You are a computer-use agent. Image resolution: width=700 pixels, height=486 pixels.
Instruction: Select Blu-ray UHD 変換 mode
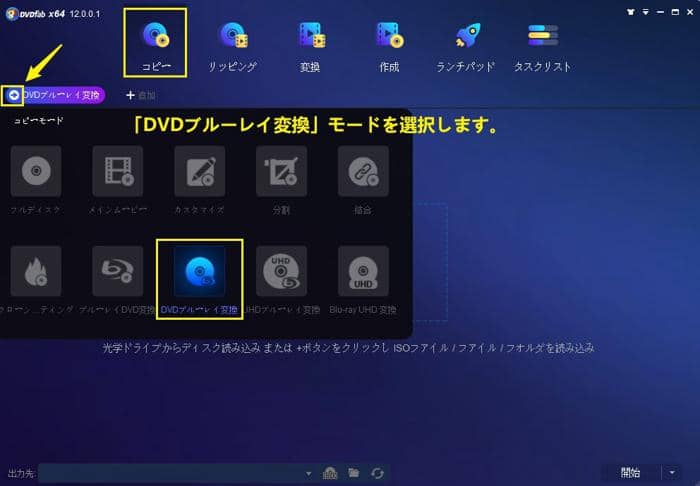tap(363, 271)
